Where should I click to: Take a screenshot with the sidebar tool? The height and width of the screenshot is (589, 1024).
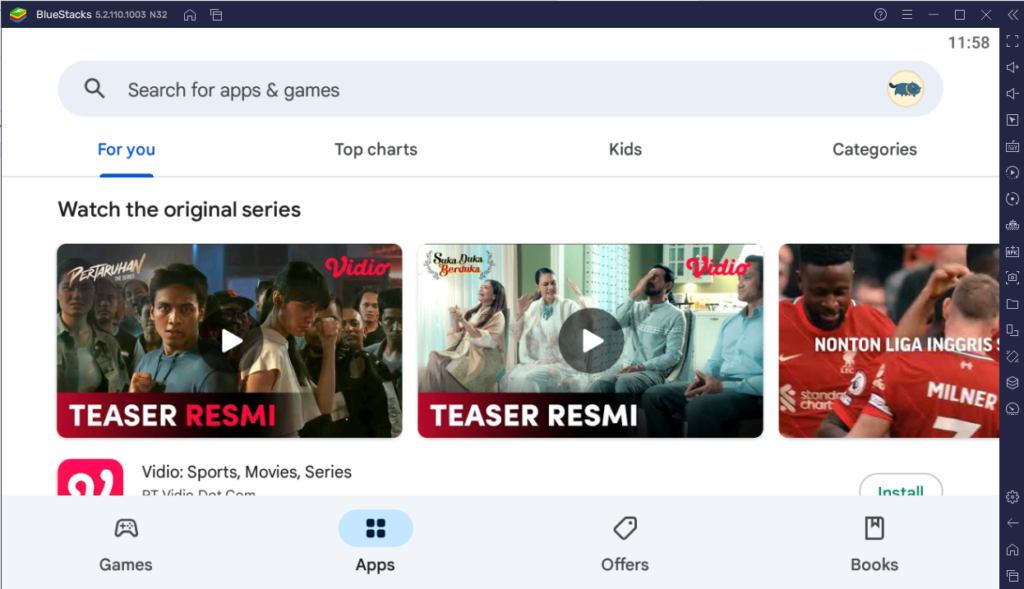tap(1012, 278)
